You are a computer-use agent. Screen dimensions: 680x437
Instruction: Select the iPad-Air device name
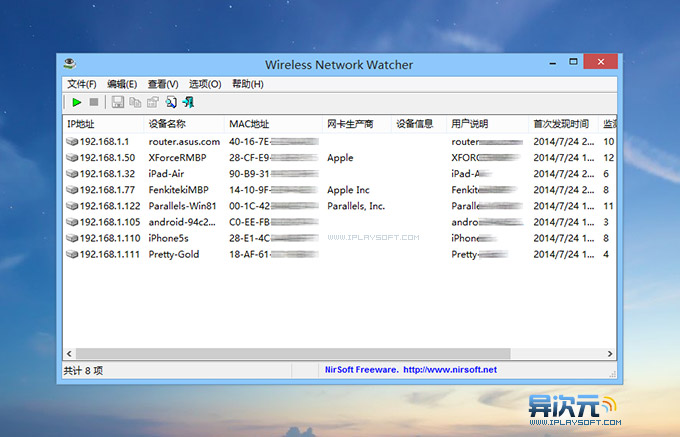tap(166, 173)
